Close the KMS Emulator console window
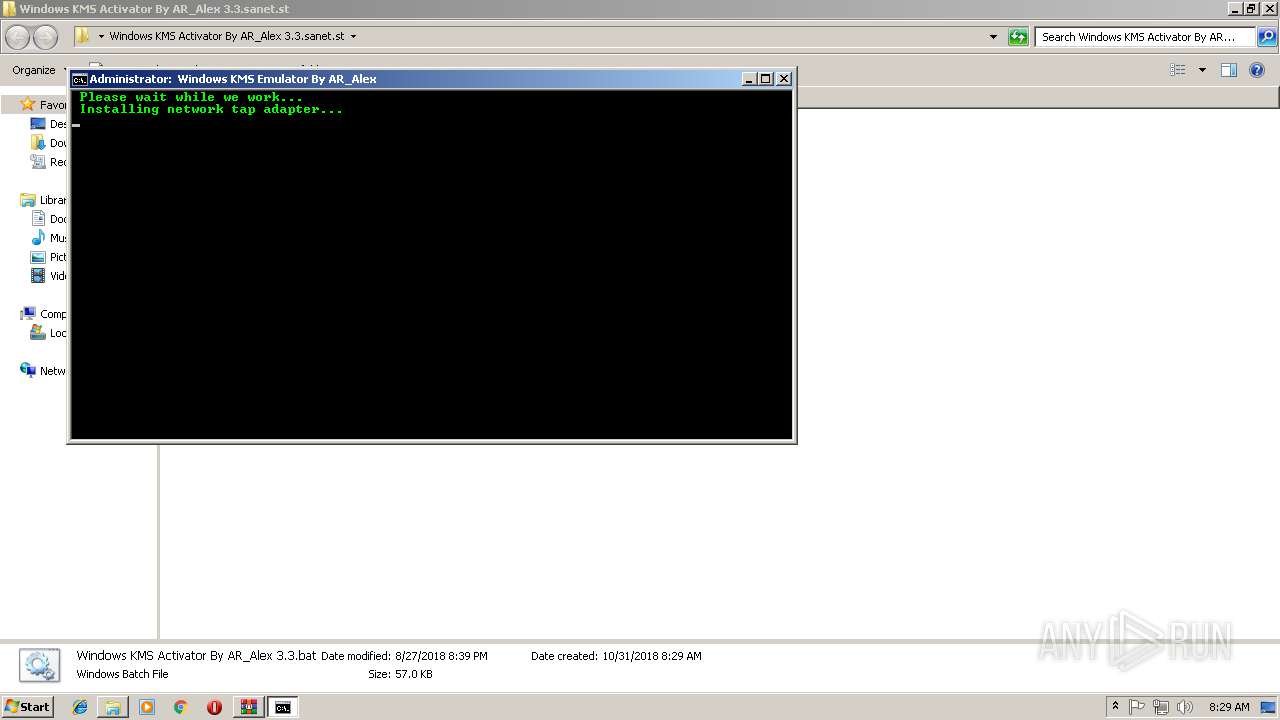This screenshot has width=1280, height=720. [x=783, y=79]
